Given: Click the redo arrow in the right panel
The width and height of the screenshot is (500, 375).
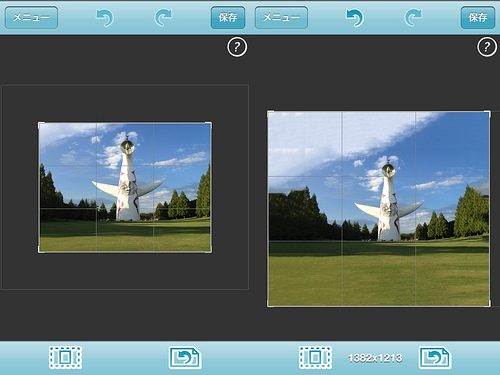Looking at the screenshot, I should tap(413, 18).
